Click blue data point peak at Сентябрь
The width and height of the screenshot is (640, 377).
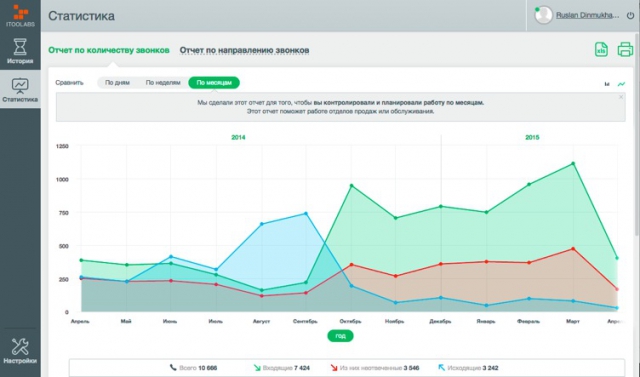coord(306,213)
